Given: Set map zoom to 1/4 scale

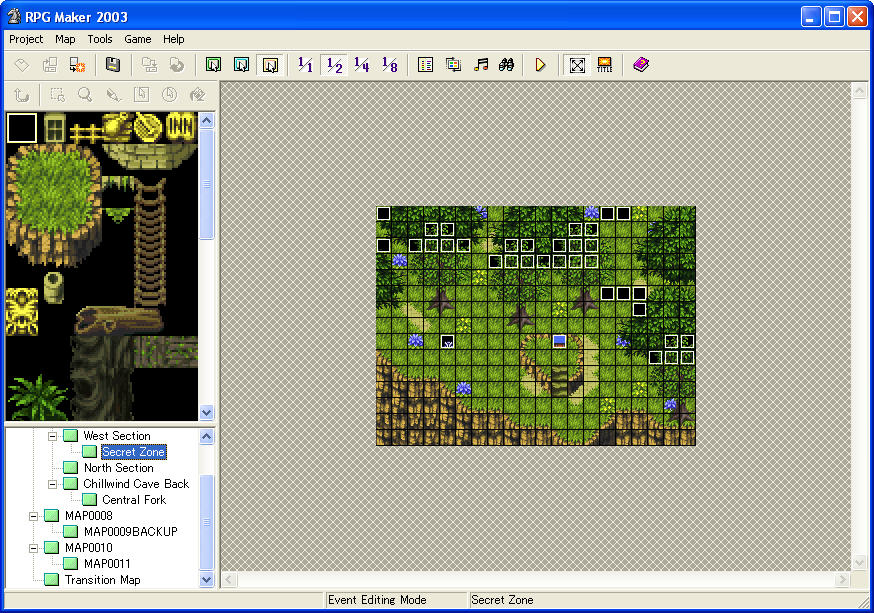Looking at the screenshot, I should pos(362,65).
